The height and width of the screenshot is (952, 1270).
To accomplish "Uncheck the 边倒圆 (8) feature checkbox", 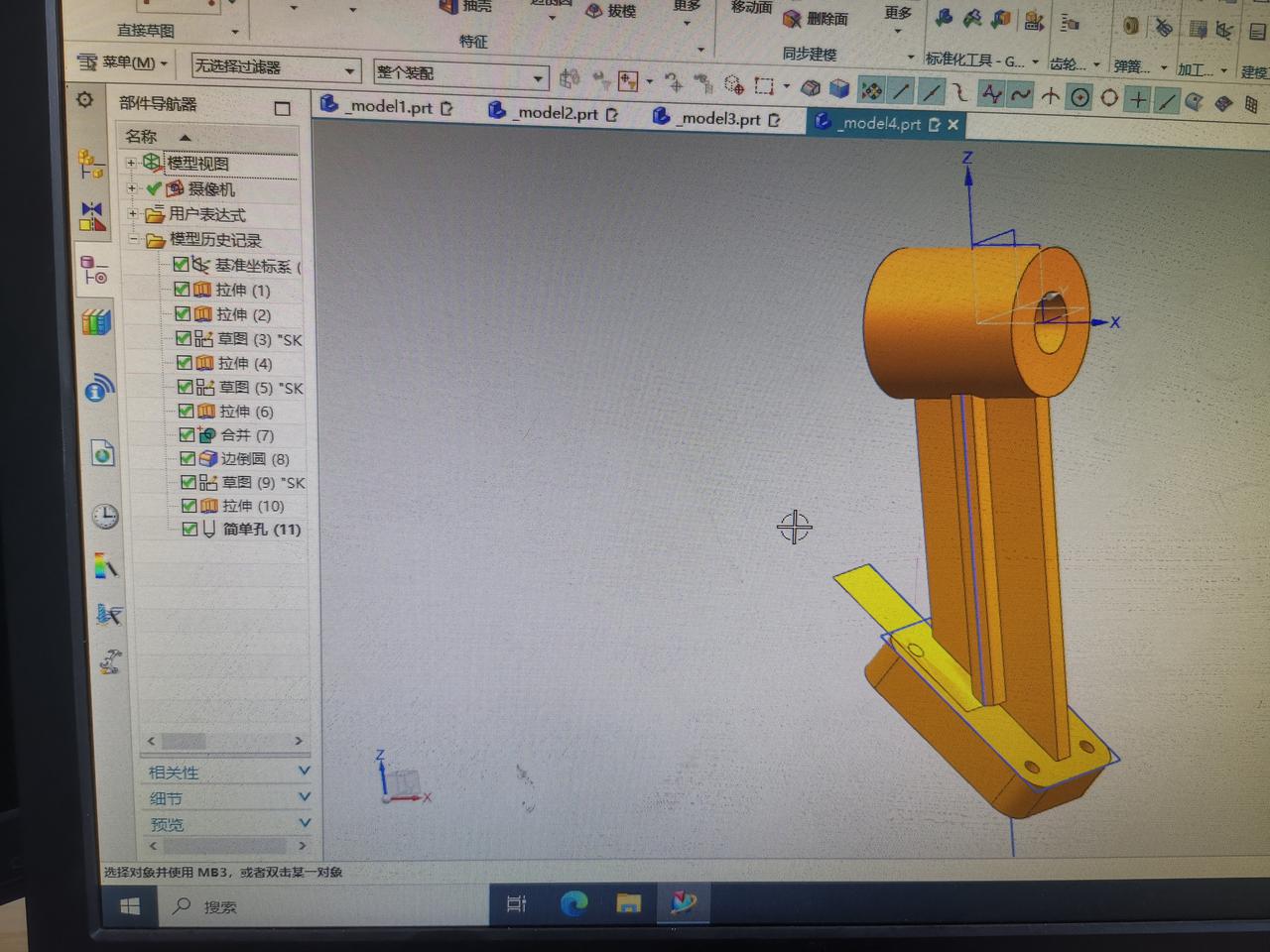I will [188, 458].
